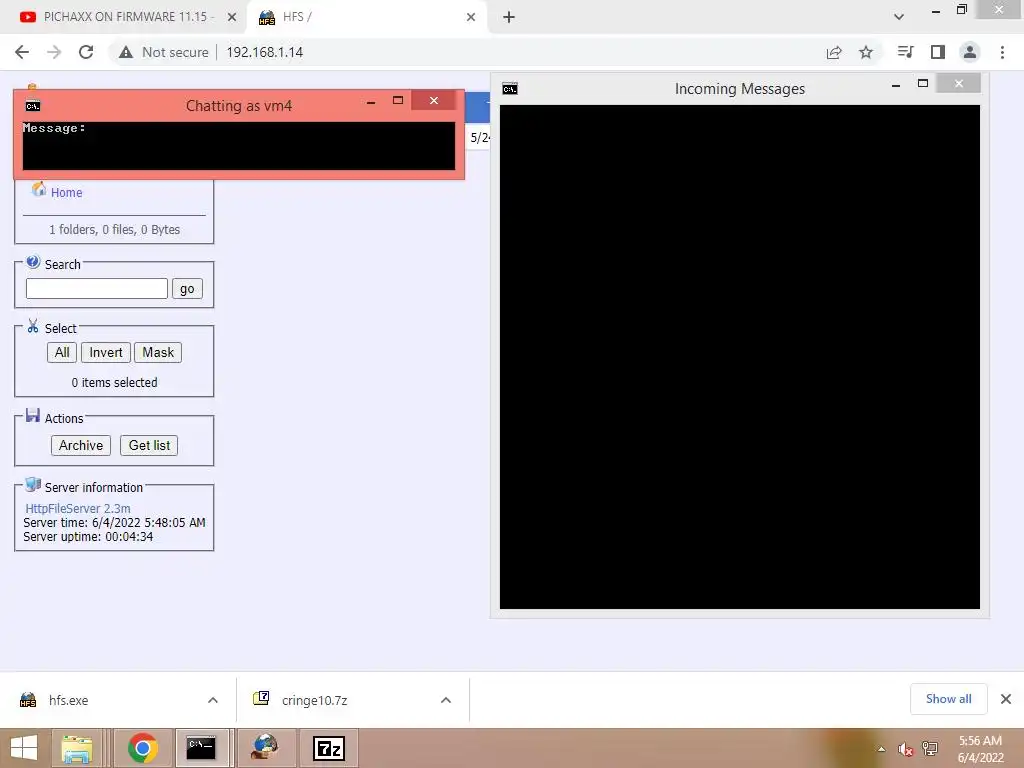Click the Incoming Messages console icon
The height and width of the screenshot is (768, 1024).
coord(510,89)
